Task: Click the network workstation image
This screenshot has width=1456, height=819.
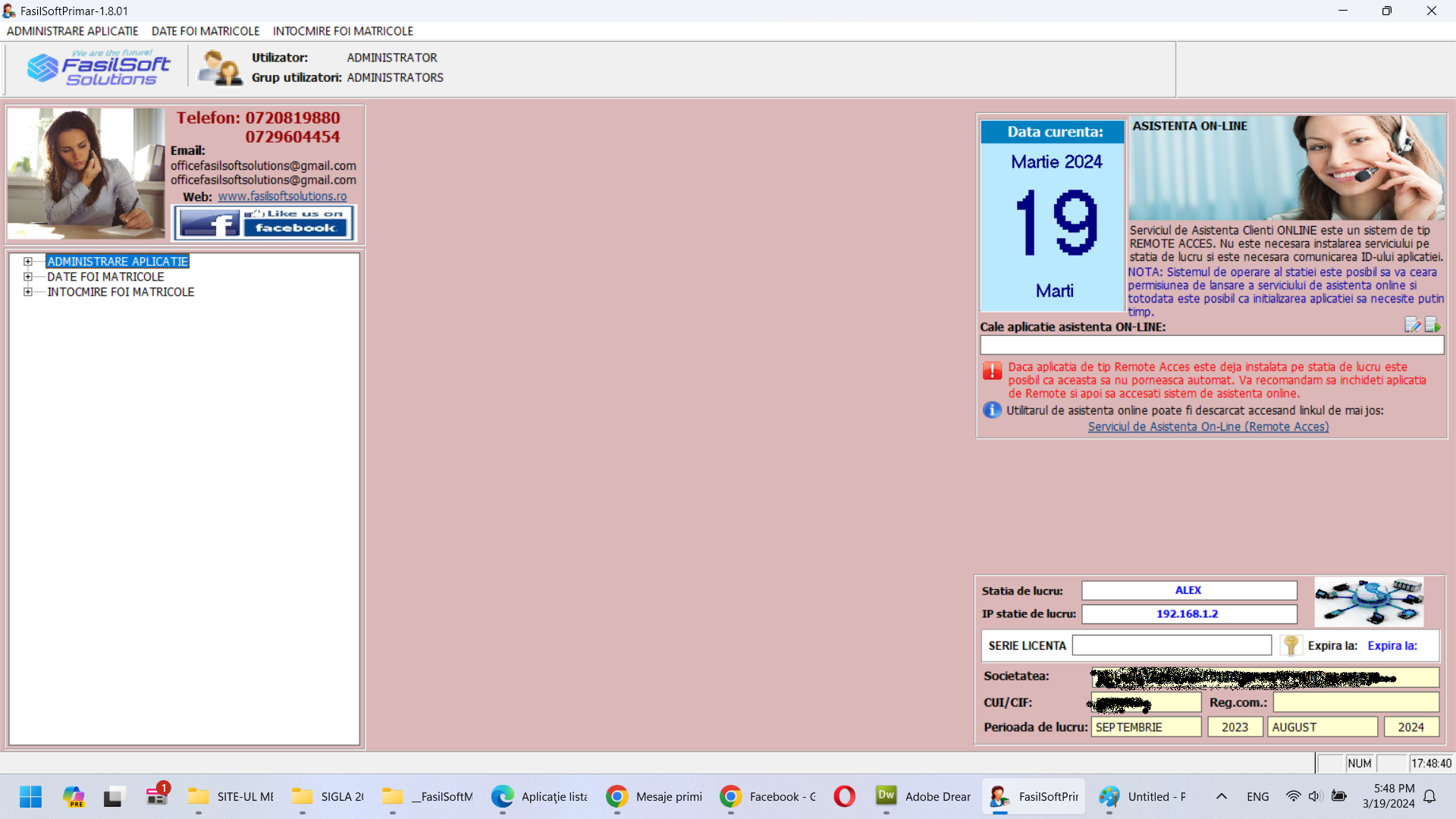Action: tap(1368, 601)
